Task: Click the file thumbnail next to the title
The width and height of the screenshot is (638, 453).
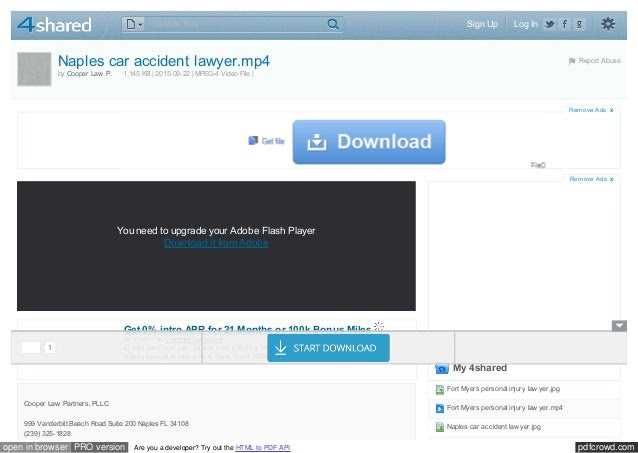Action: pyautogui.click(x=34, y=69)
